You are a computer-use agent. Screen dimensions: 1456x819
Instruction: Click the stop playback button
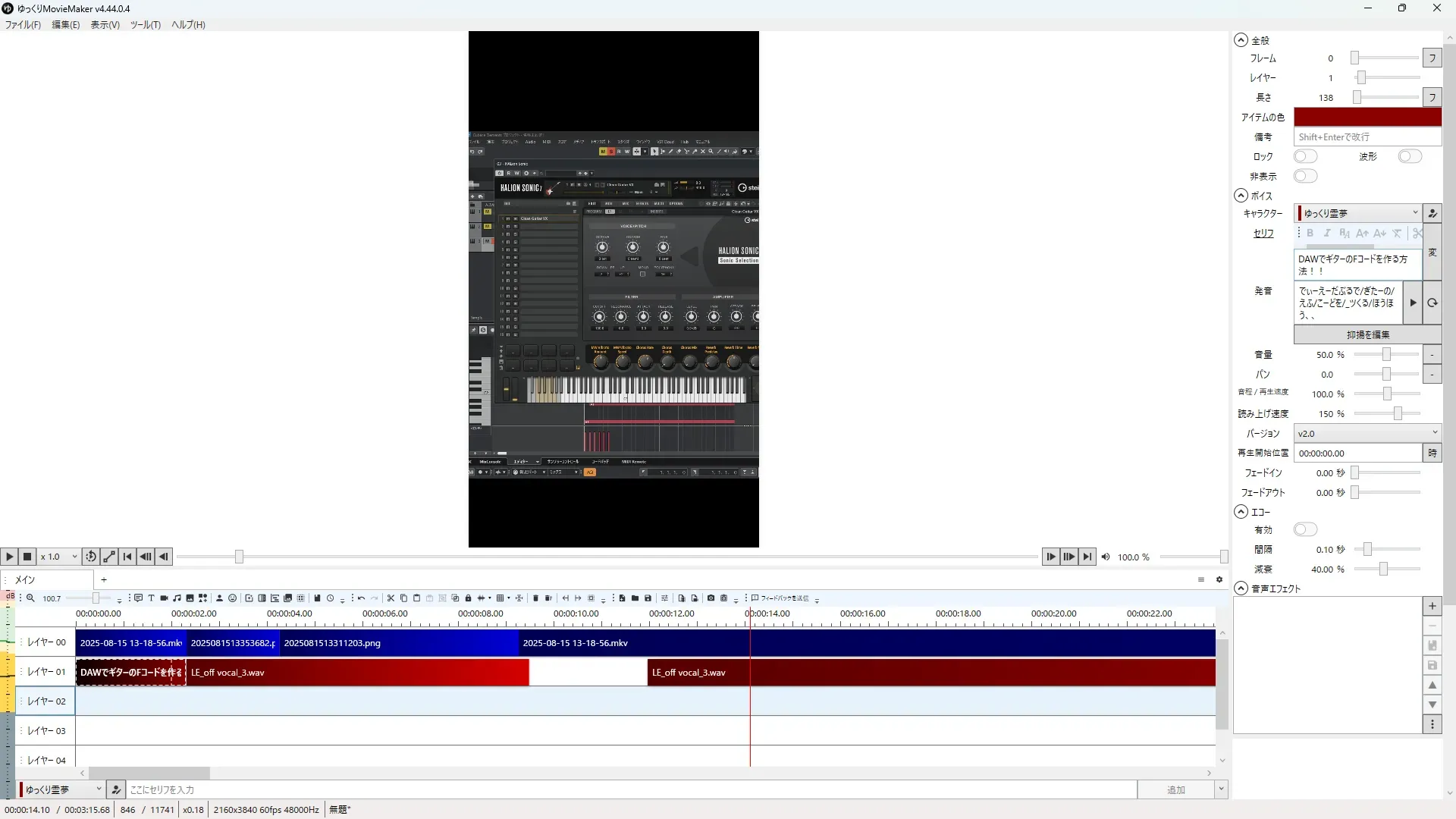coord(27,557)
